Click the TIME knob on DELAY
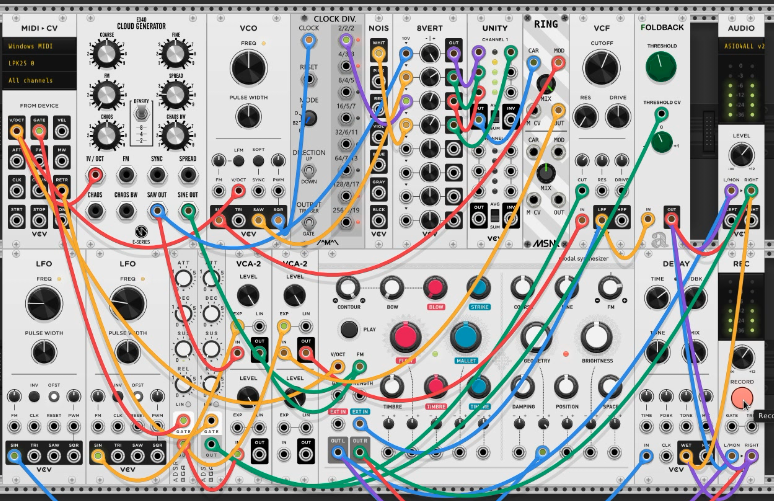This screenshot has height=501, width=774. (x=657, y=298)
